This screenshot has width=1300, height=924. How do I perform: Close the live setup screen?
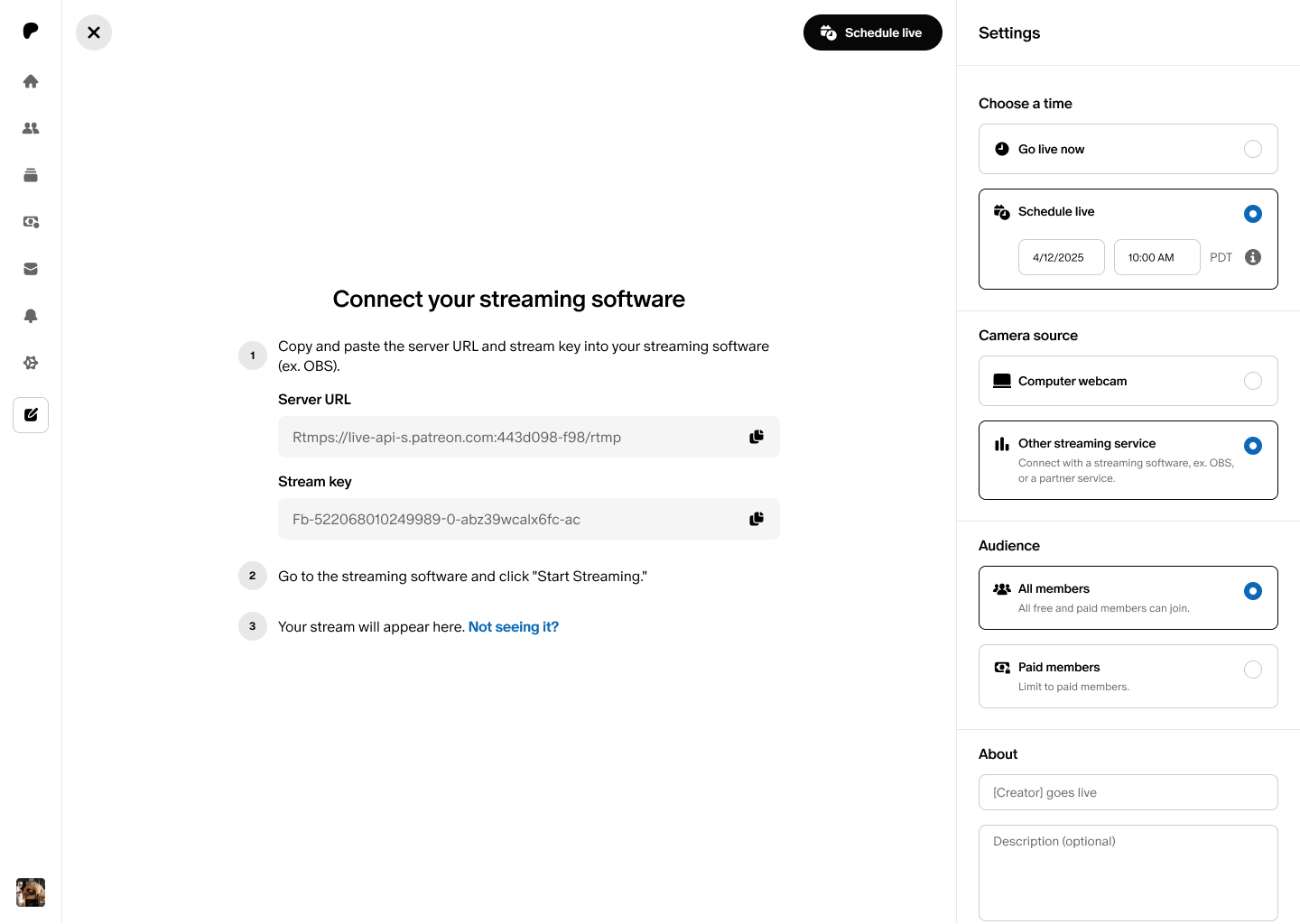tap(94, 32)
